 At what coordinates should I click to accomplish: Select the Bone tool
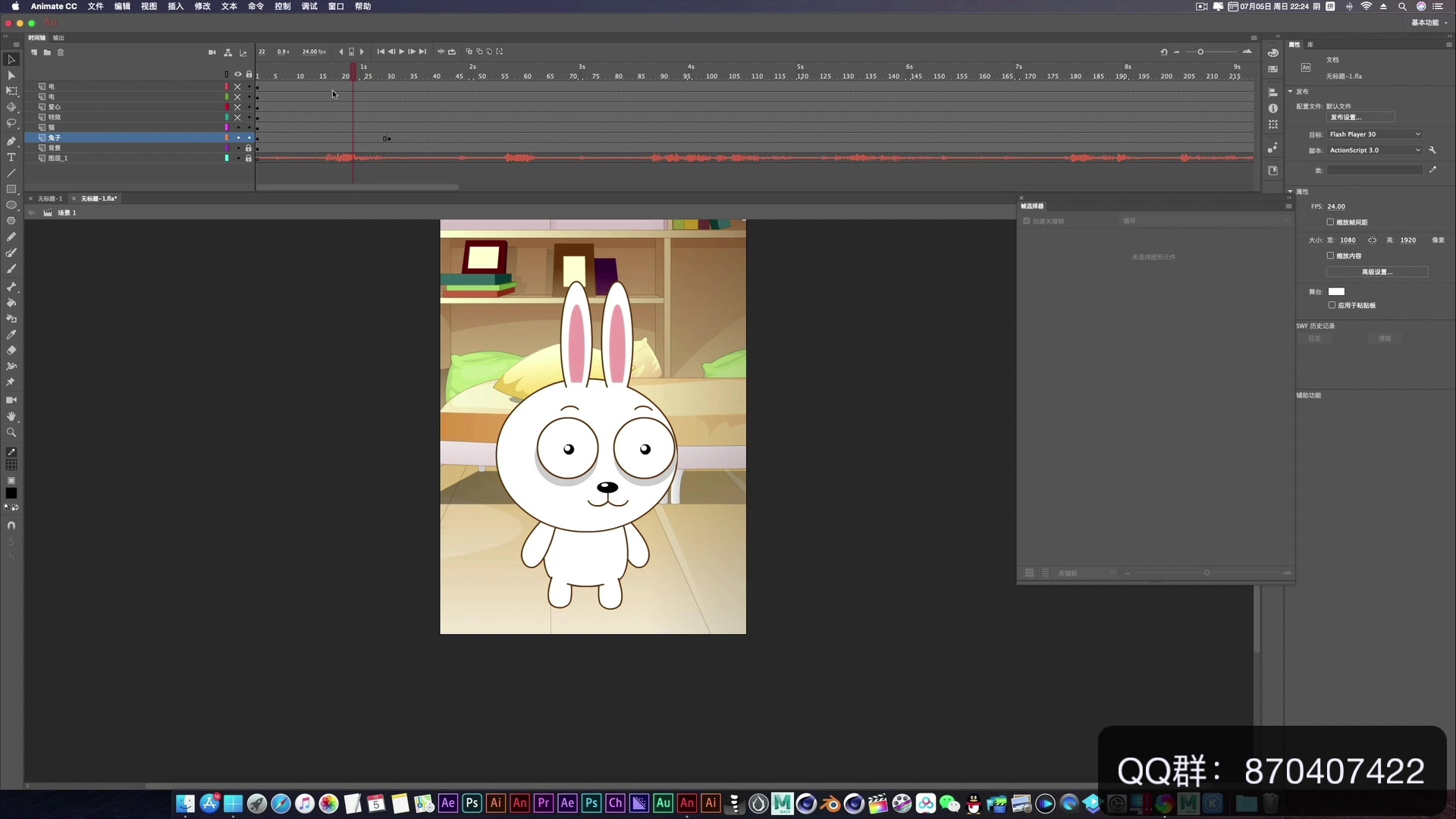11,287
